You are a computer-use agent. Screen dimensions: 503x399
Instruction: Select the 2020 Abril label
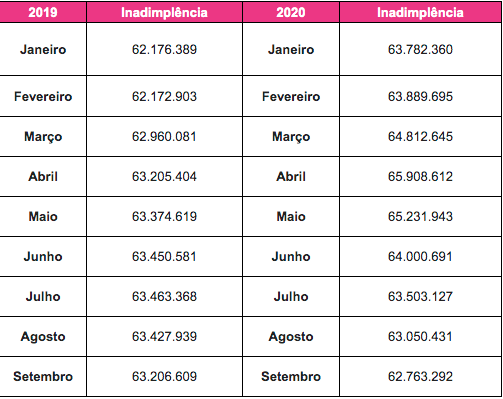point(291,176)
